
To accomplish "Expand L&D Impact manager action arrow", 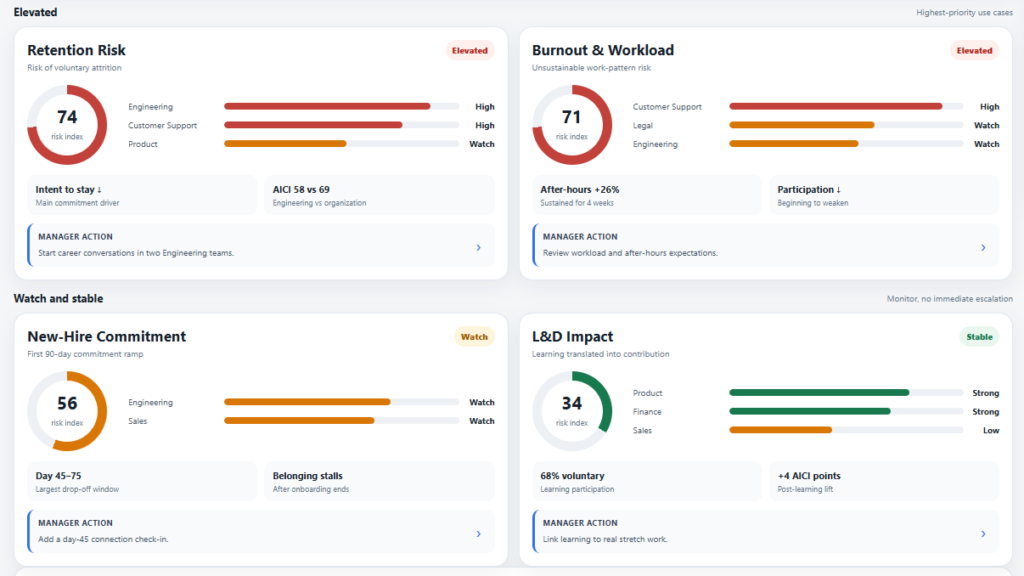I will (x=984, y=534).
